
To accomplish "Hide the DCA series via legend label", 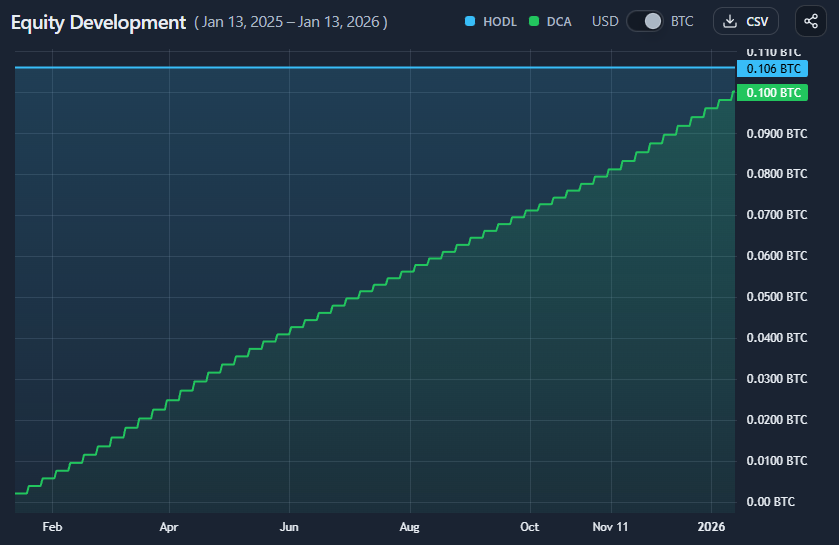I will click(x=559, y=22).
